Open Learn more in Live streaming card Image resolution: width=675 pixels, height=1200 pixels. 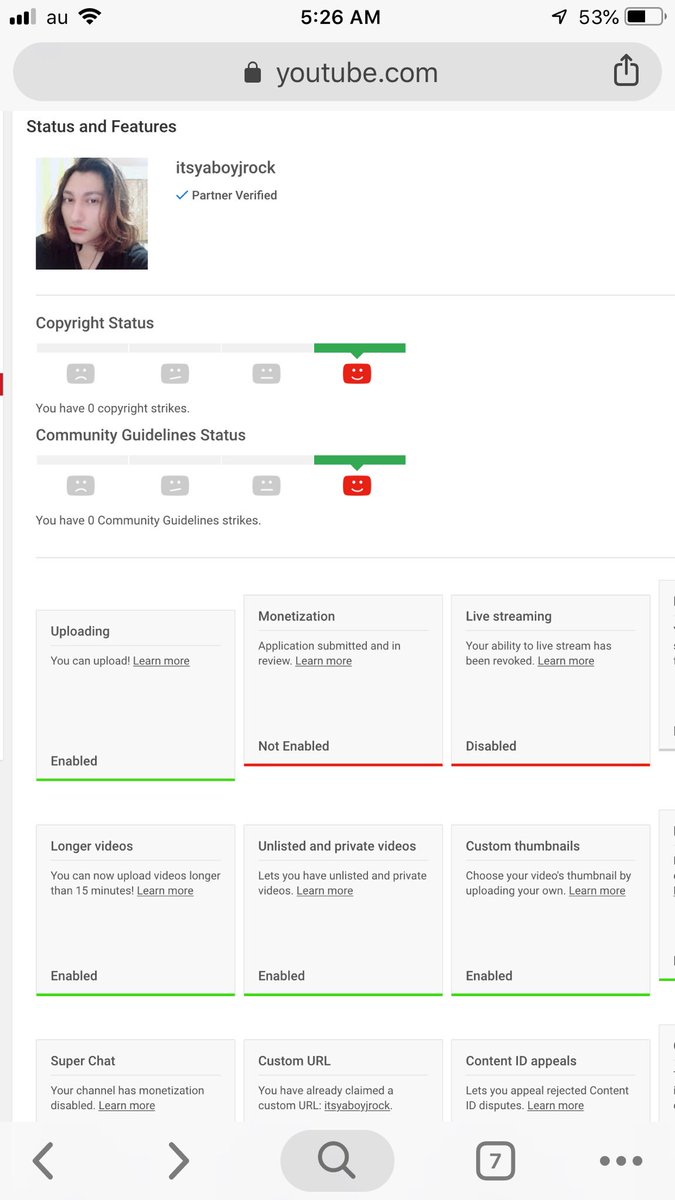tap(566, 661)
